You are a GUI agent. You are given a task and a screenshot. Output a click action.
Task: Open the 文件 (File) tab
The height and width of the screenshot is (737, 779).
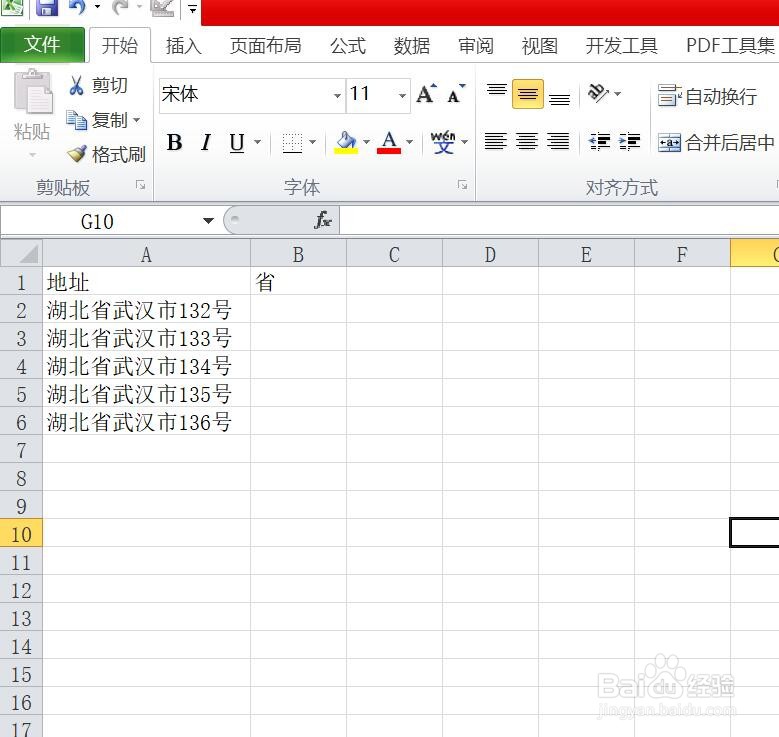[42, 45]
